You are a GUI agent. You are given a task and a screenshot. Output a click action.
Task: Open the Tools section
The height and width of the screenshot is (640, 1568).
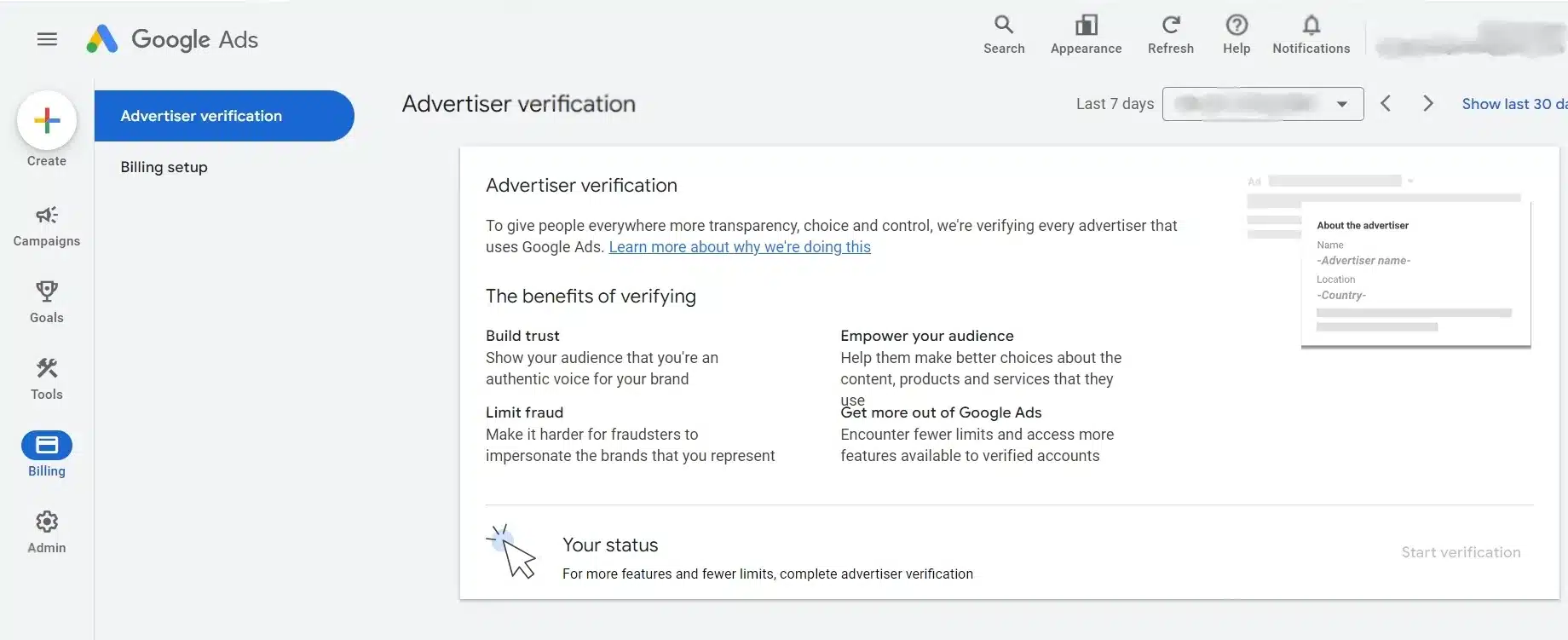(x=47, y=379)
